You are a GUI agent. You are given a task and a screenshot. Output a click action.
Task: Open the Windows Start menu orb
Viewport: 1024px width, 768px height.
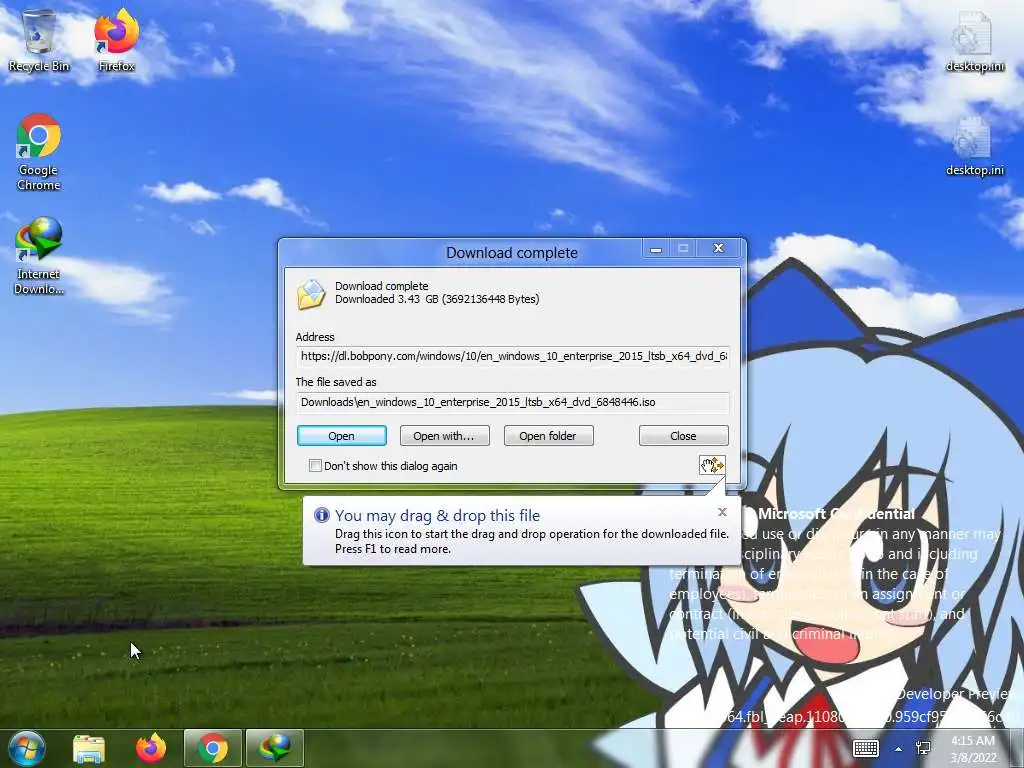coord(27,748)
